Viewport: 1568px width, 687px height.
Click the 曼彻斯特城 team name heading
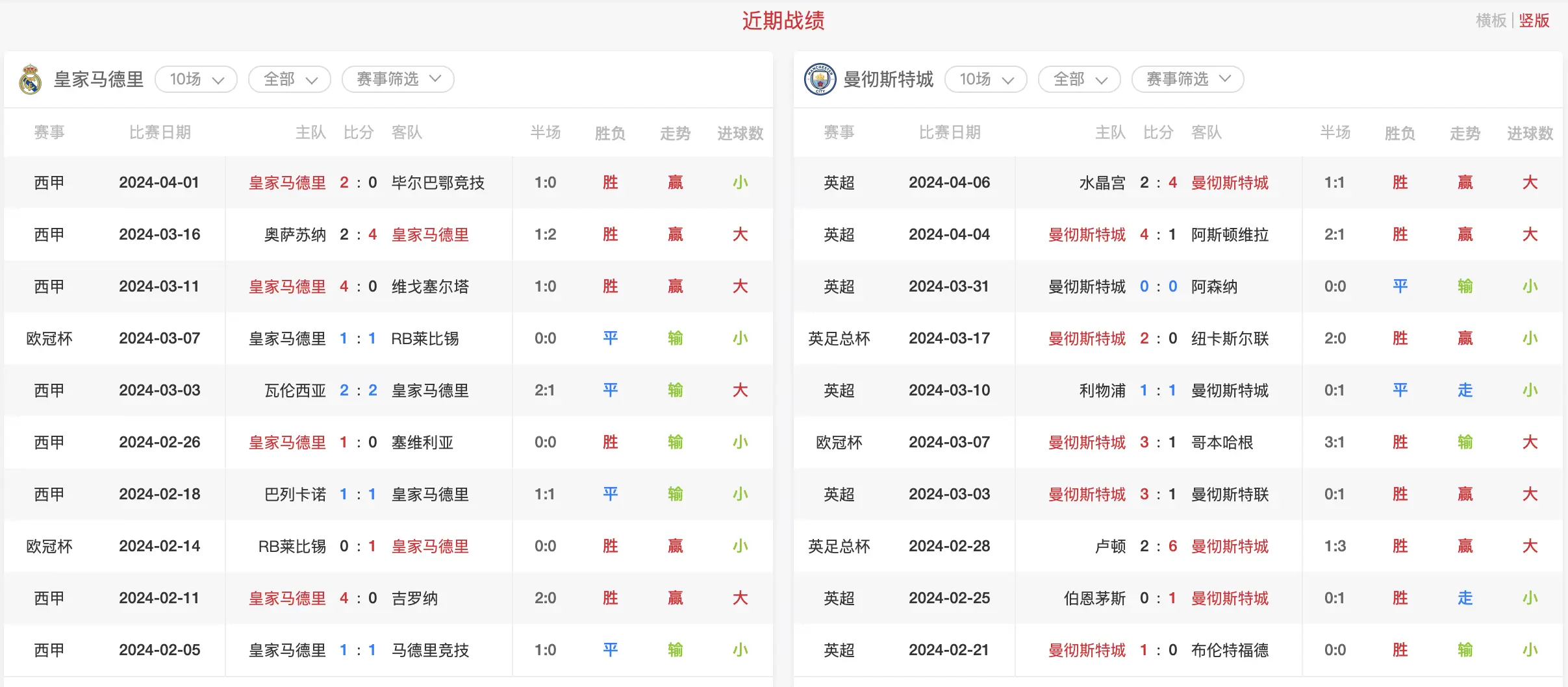coord(888,79)
